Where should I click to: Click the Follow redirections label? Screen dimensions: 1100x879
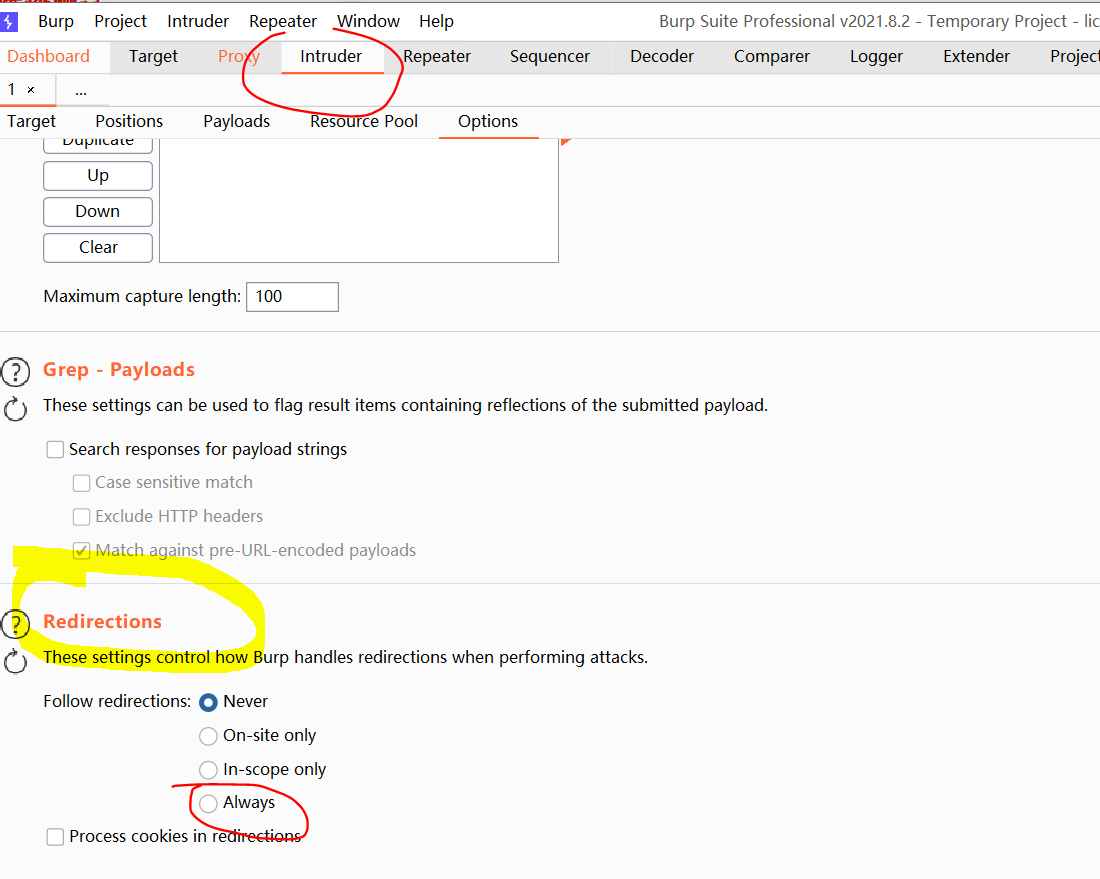[117, 702]
